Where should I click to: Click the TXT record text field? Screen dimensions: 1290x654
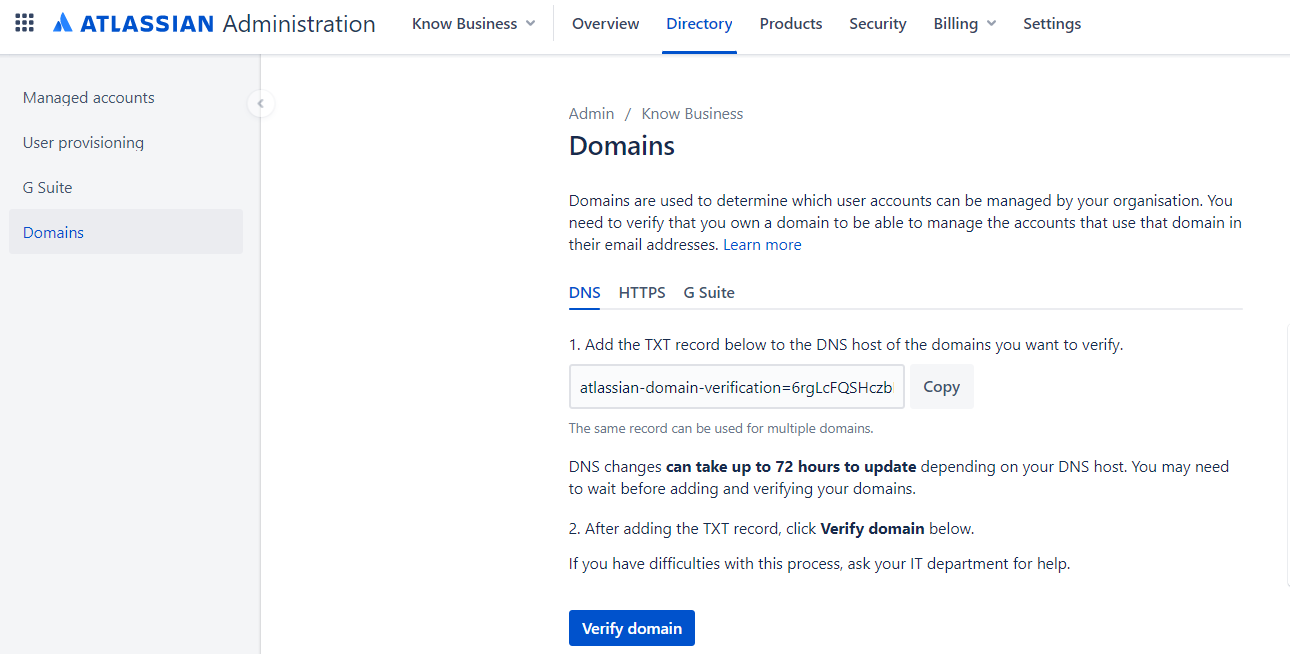(x=736, y=387)
